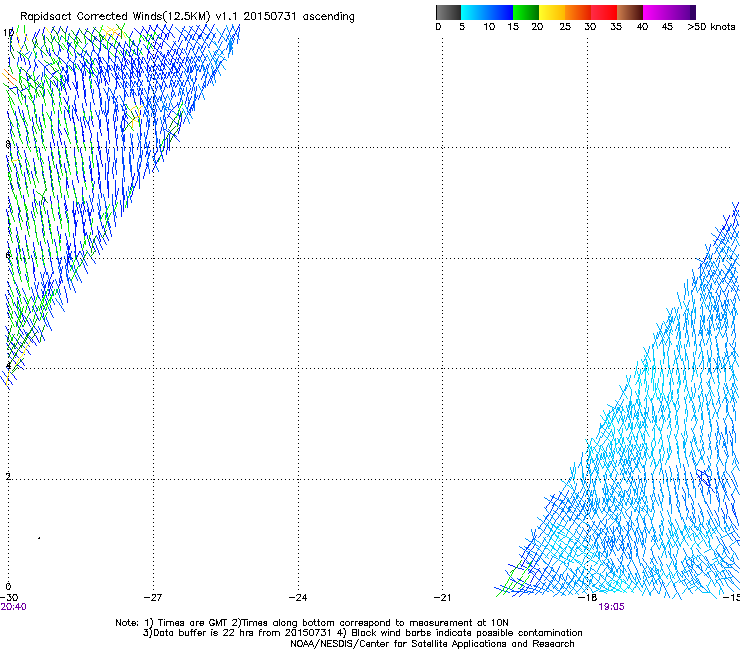
Task: Click the green 15-20 knots color swatch
Action: tap(526, 12)
